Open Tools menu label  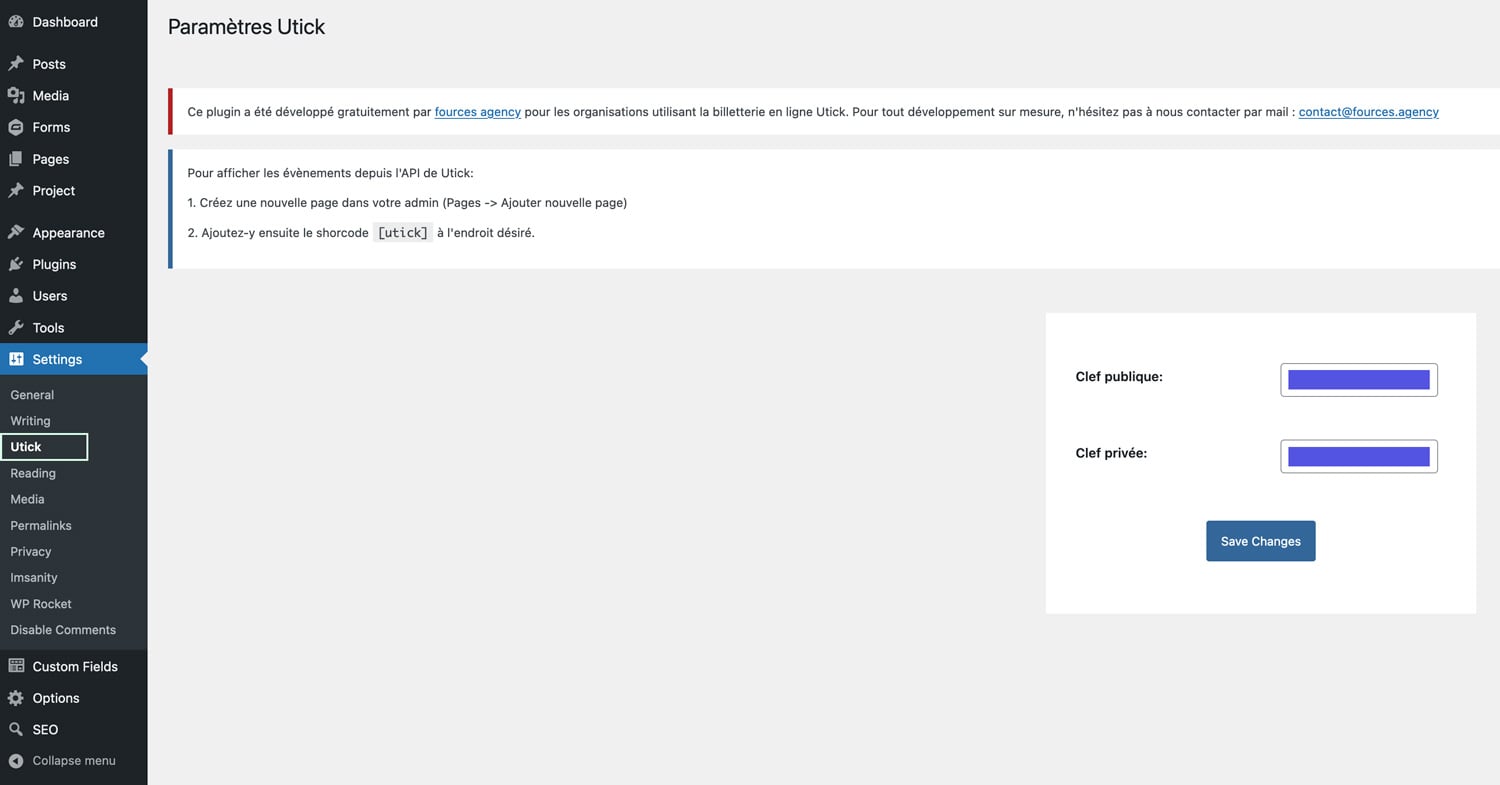[x=48, y=327]
